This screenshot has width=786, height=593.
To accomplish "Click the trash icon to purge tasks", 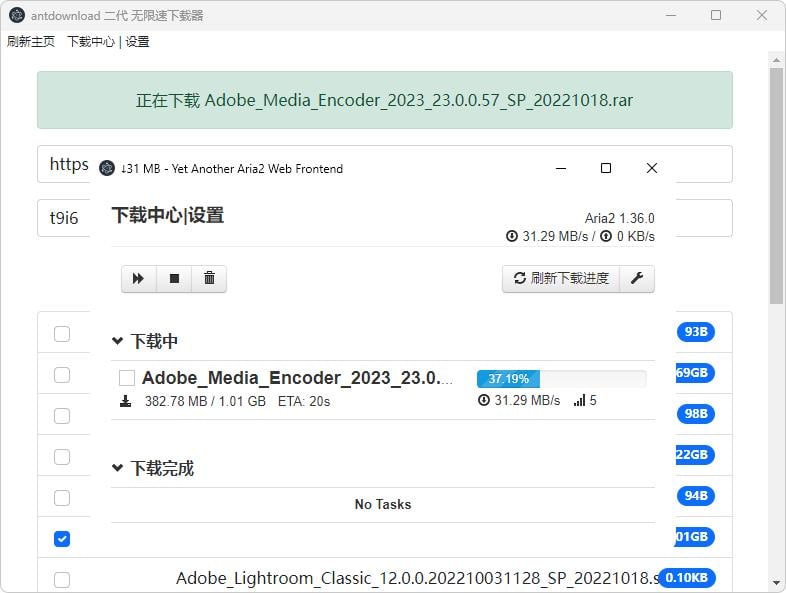I will click(x=210, y=278).
